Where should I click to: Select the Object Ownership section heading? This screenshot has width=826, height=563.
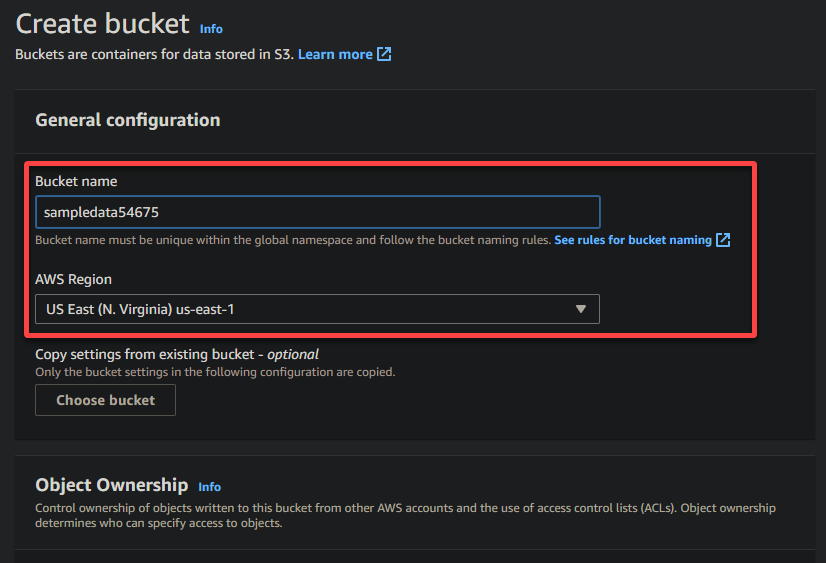tap(112, 485)
